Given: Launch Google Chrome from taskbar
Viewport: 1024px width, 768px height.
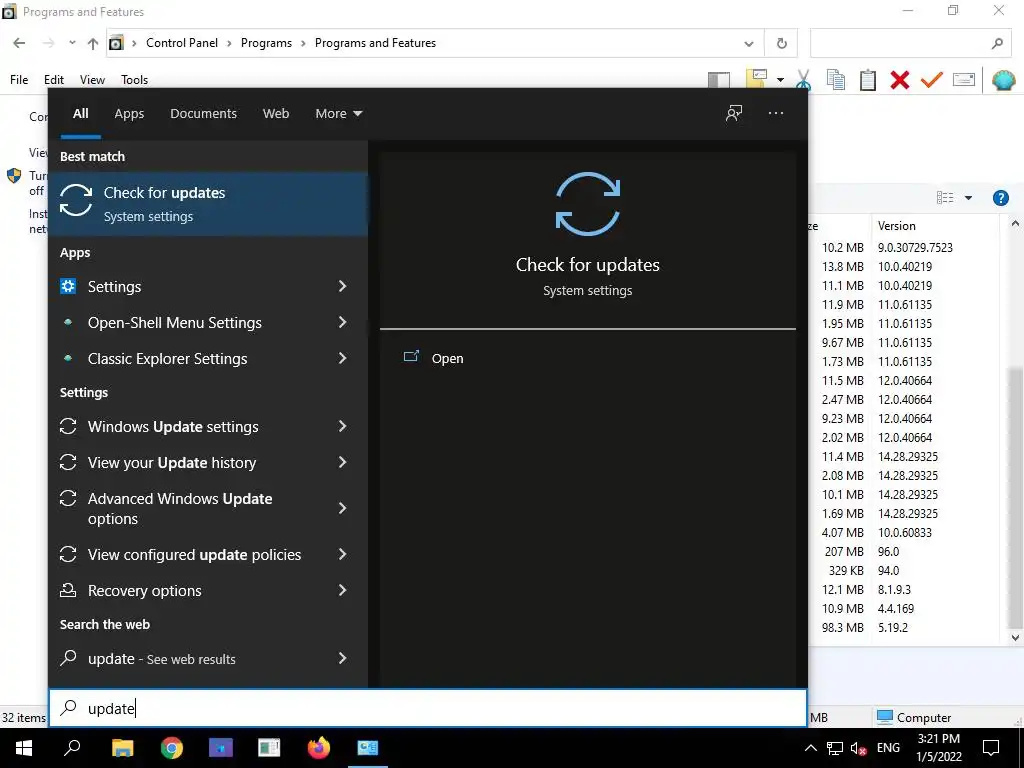Looking at the screenshot, I should tap(172, 748).
